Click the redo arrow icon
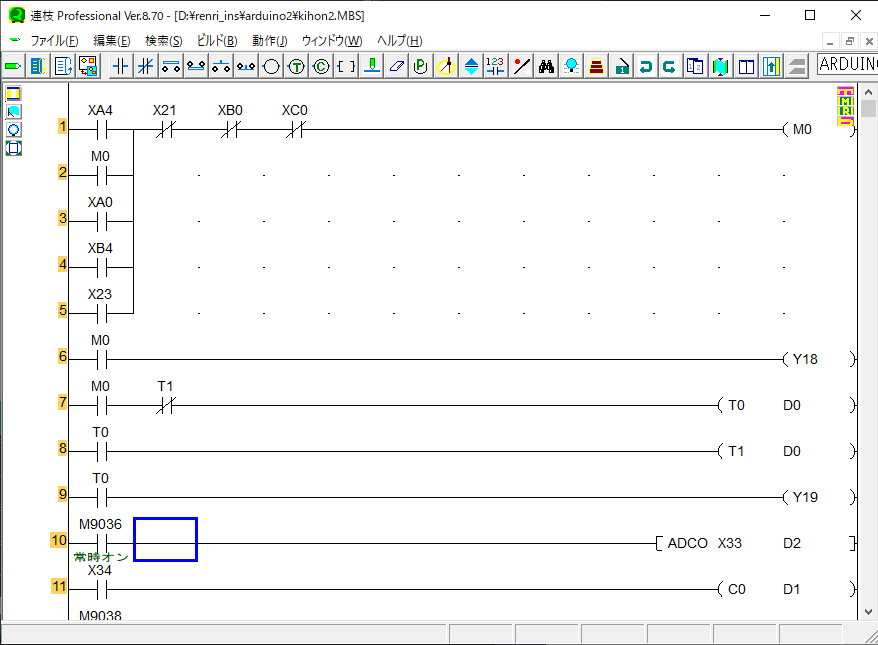This screenshot has width=878, height=645. point(670,66)
